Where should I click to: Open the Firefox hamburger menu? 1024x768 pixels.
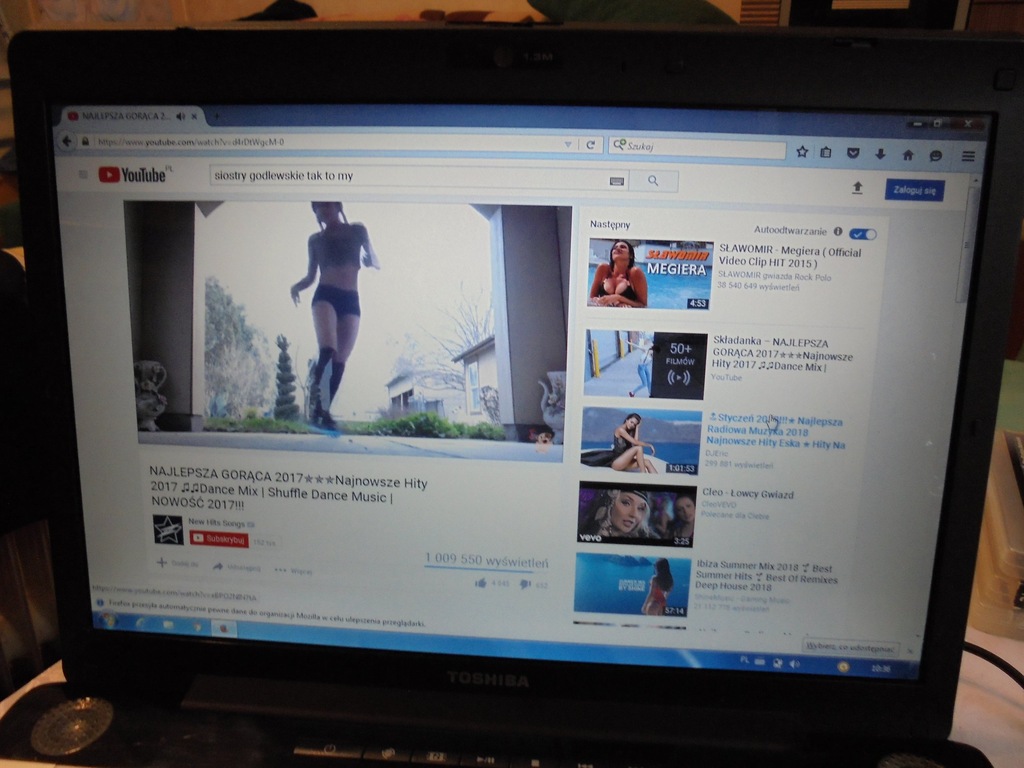point(968,156)
